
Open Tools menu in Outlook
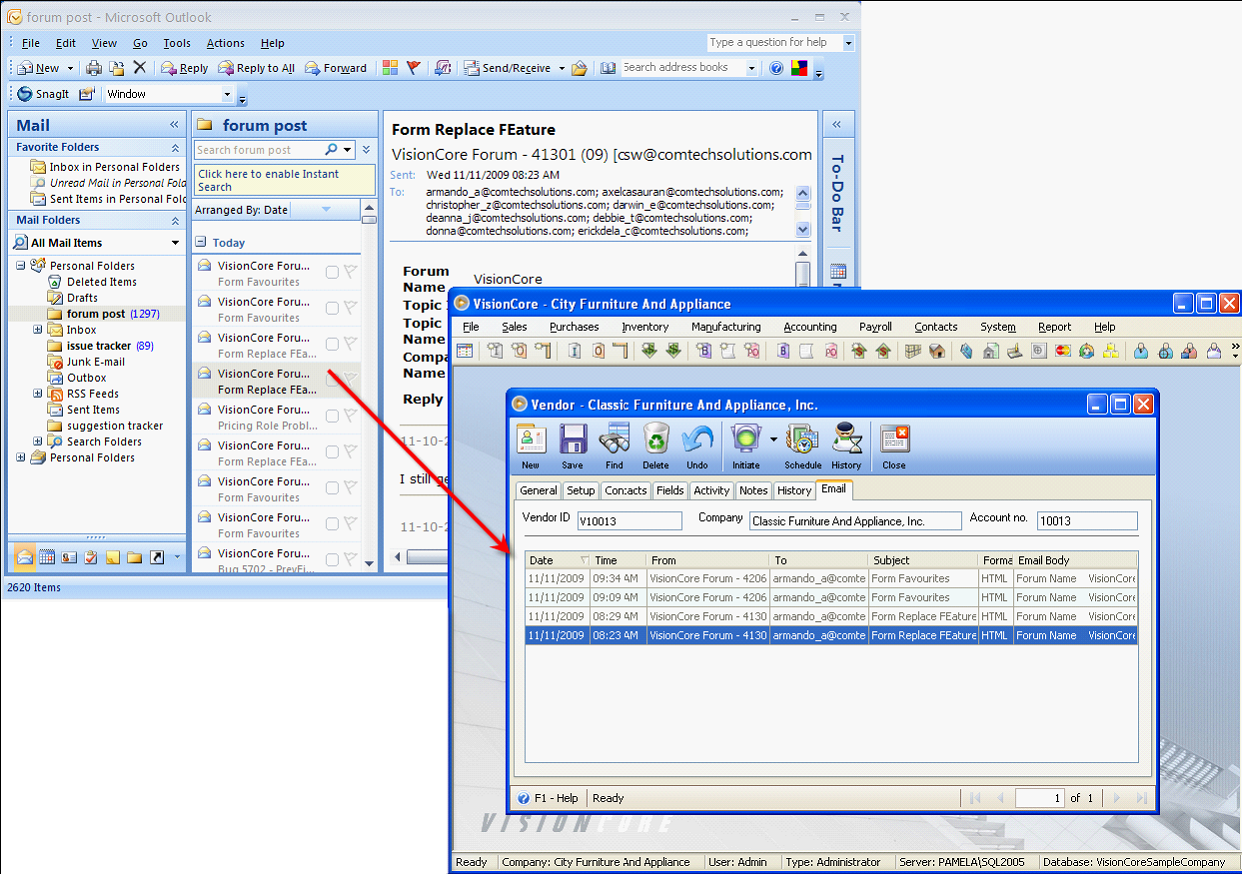tap(177, 43)
